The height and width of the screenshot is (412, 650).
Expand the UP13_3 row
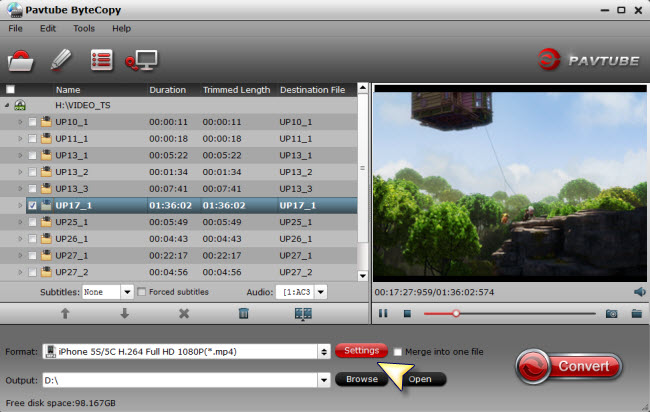(20, 189)
